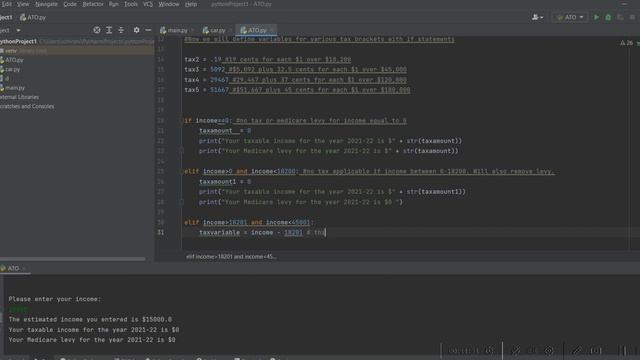
Task: Click the elif income breadcrumb below editor
Action: (231, 257)
